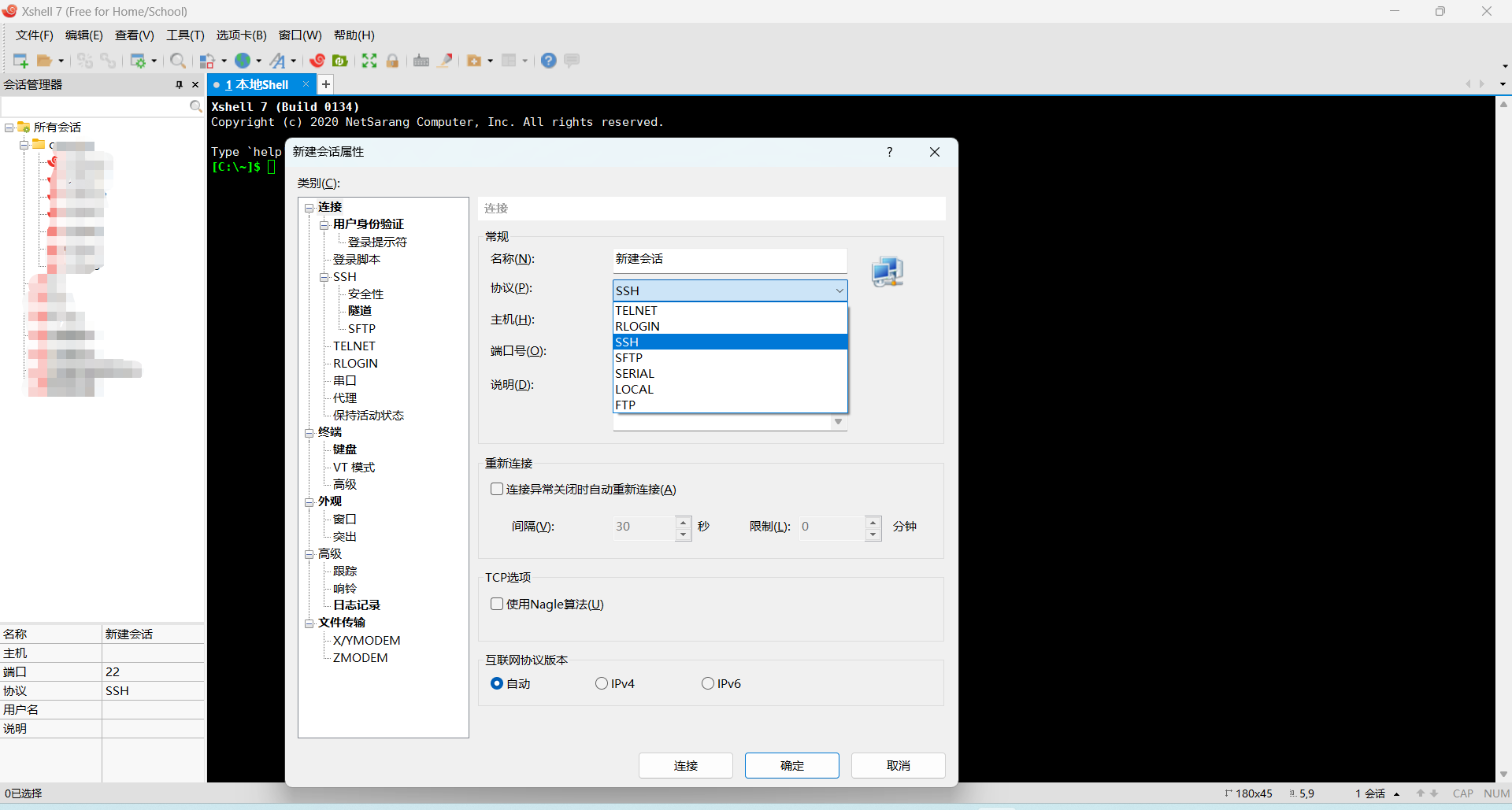Click the Find magnifier toolbar icon

(x=178, y=61)
